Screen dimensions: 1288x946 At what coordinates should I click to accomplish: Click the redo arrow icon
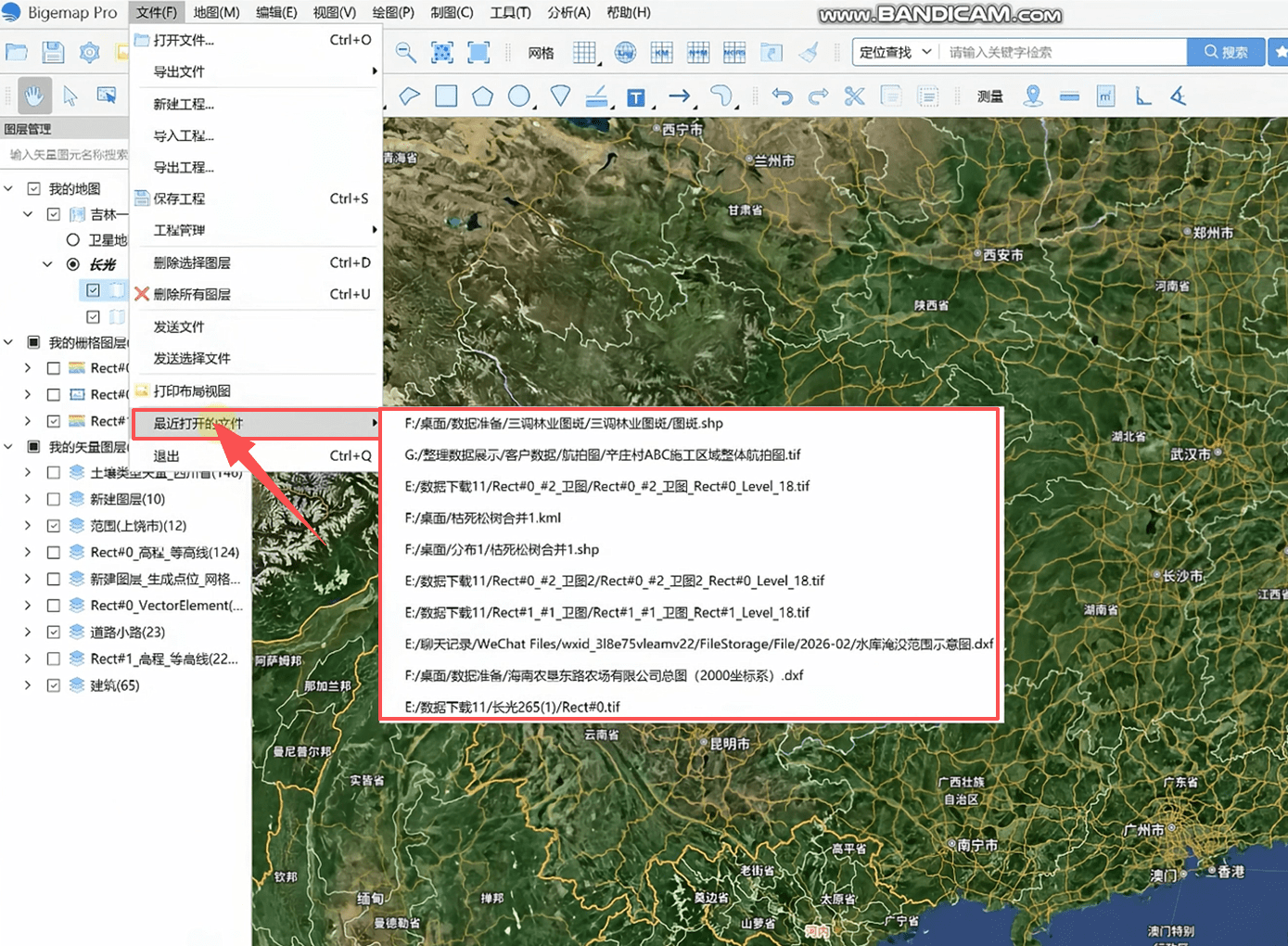818,96
